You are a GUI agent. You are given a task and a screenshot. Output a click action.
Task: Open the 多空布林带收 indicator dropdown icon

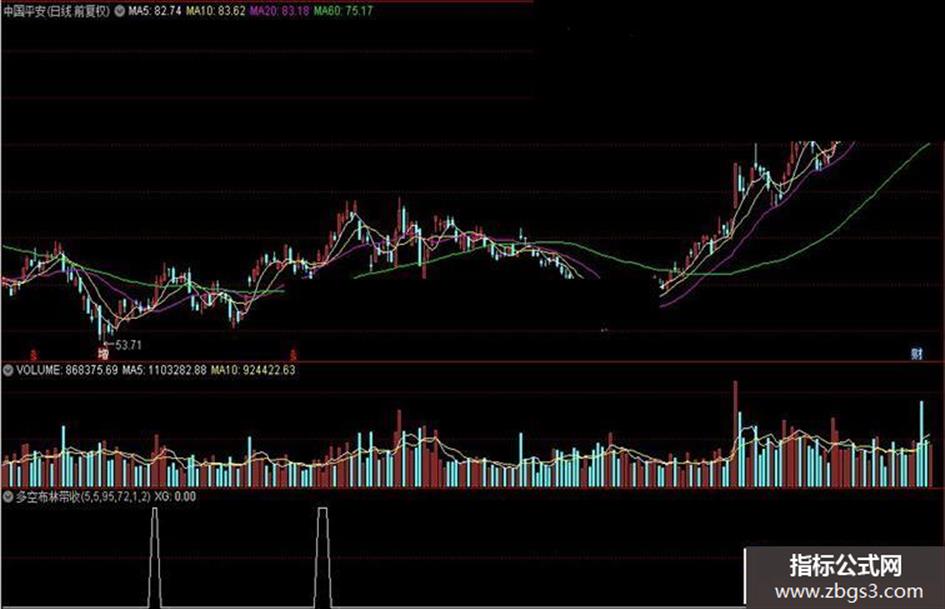[x=8, y=497]
